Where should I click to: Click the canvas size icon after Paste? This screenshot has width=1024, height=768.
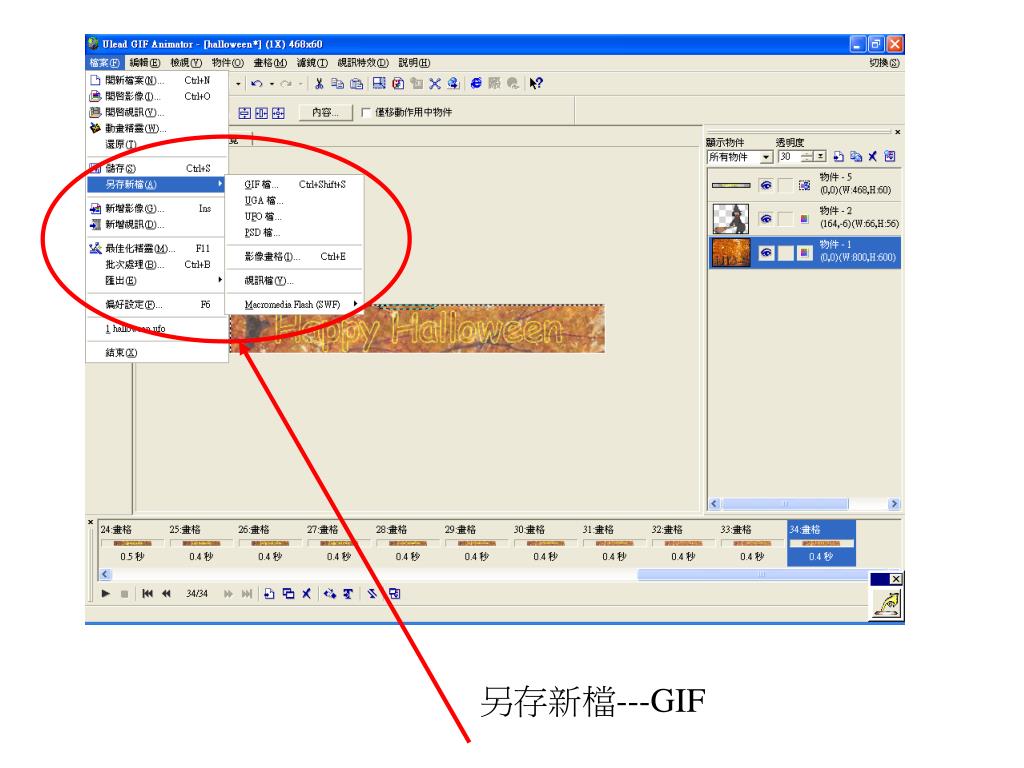[x=379, y=84]
